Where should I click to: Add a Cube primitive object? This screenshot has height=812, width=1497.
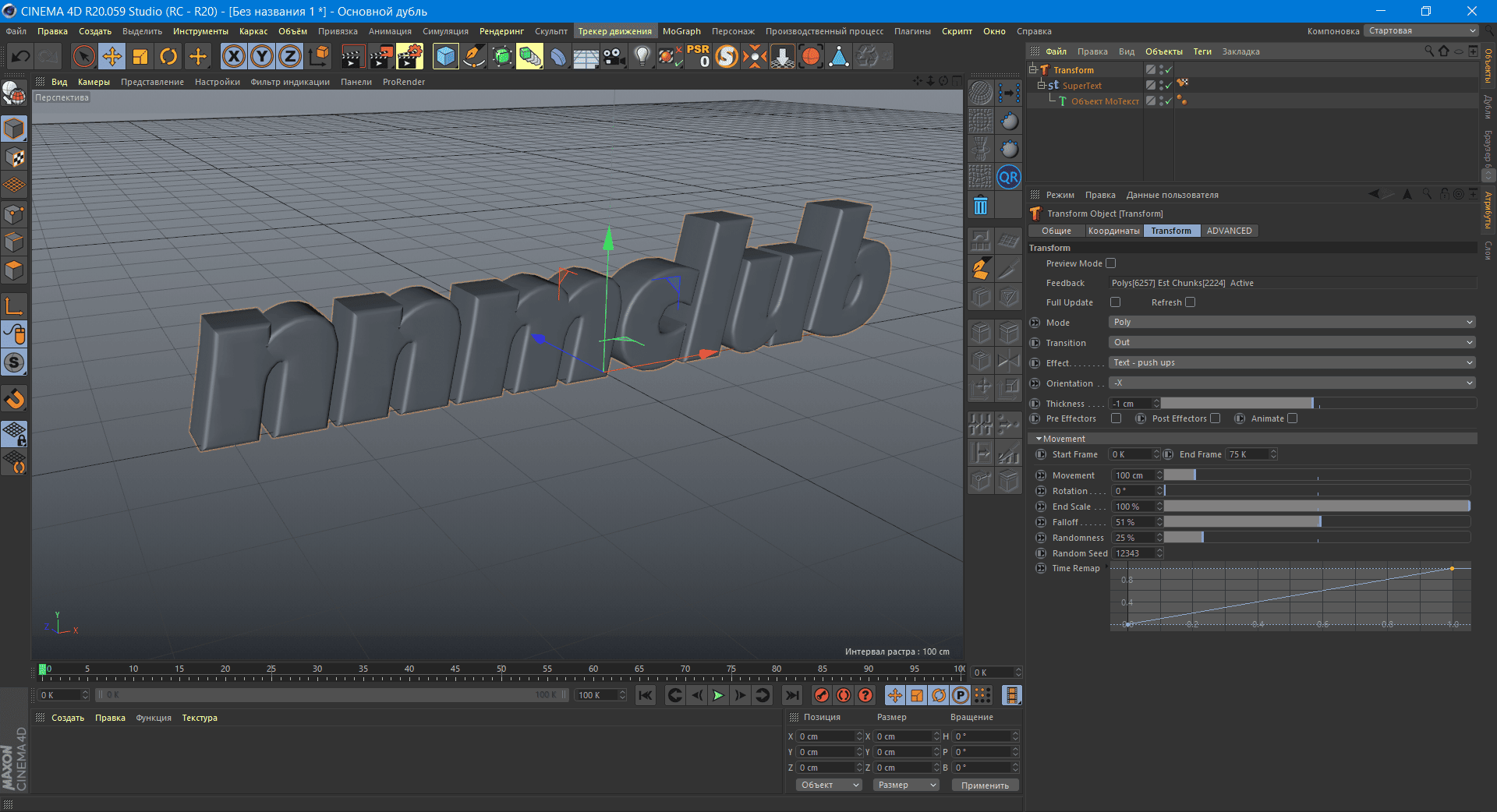click(445, 56)
